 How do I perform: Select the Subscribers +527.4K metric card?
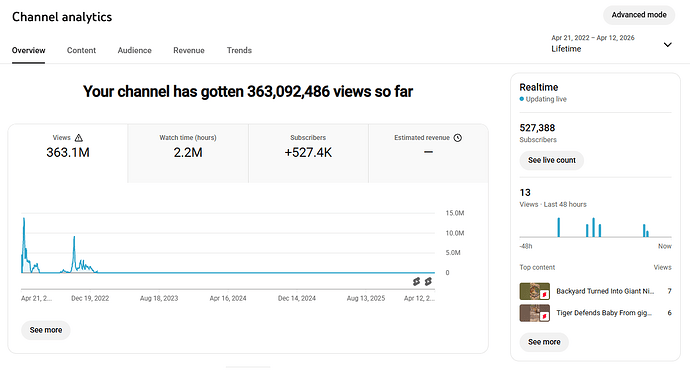coord(308,153)
